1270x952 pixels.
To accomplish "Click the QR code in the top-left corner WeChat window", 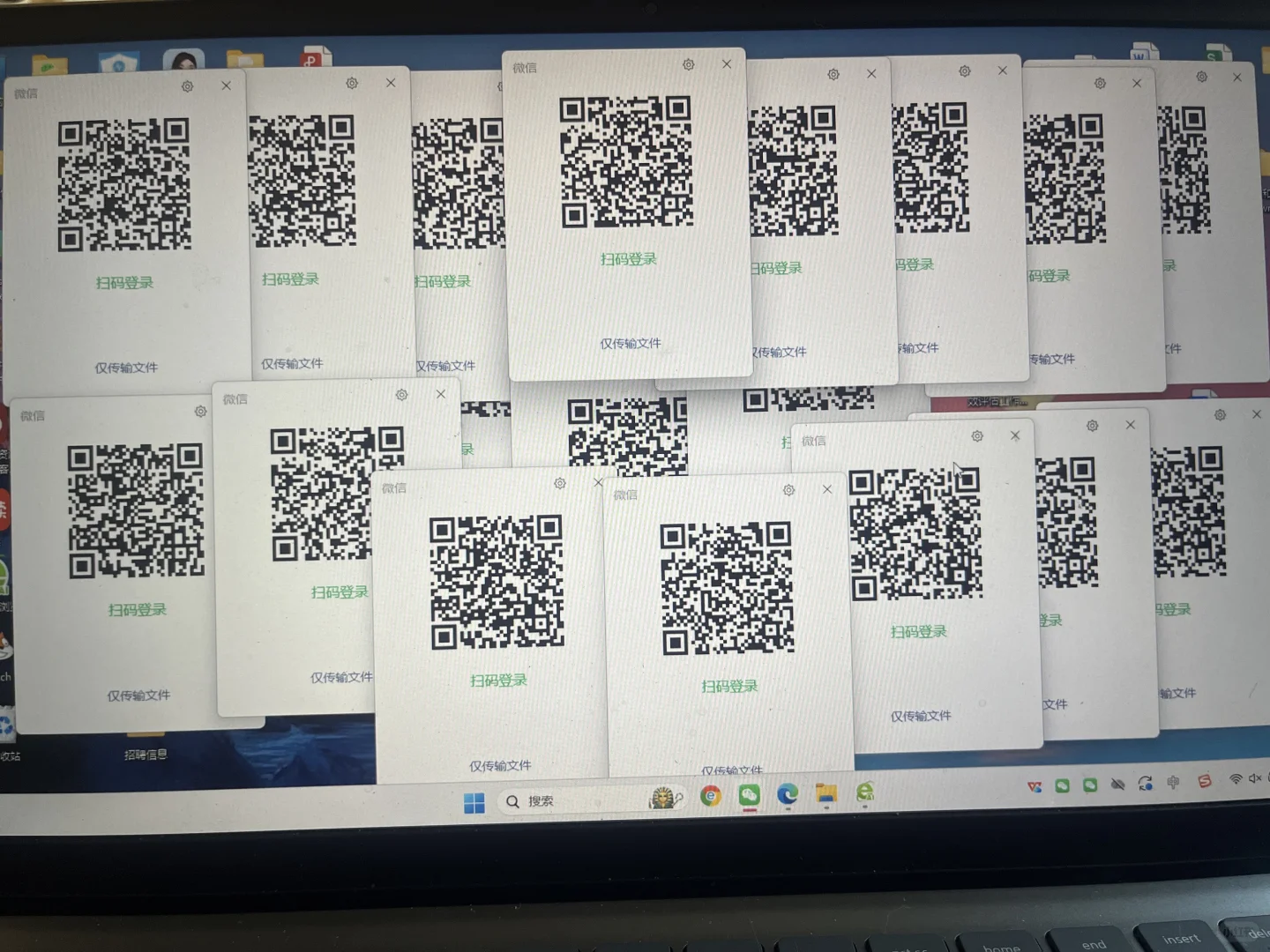I will (x=124, y=186).
